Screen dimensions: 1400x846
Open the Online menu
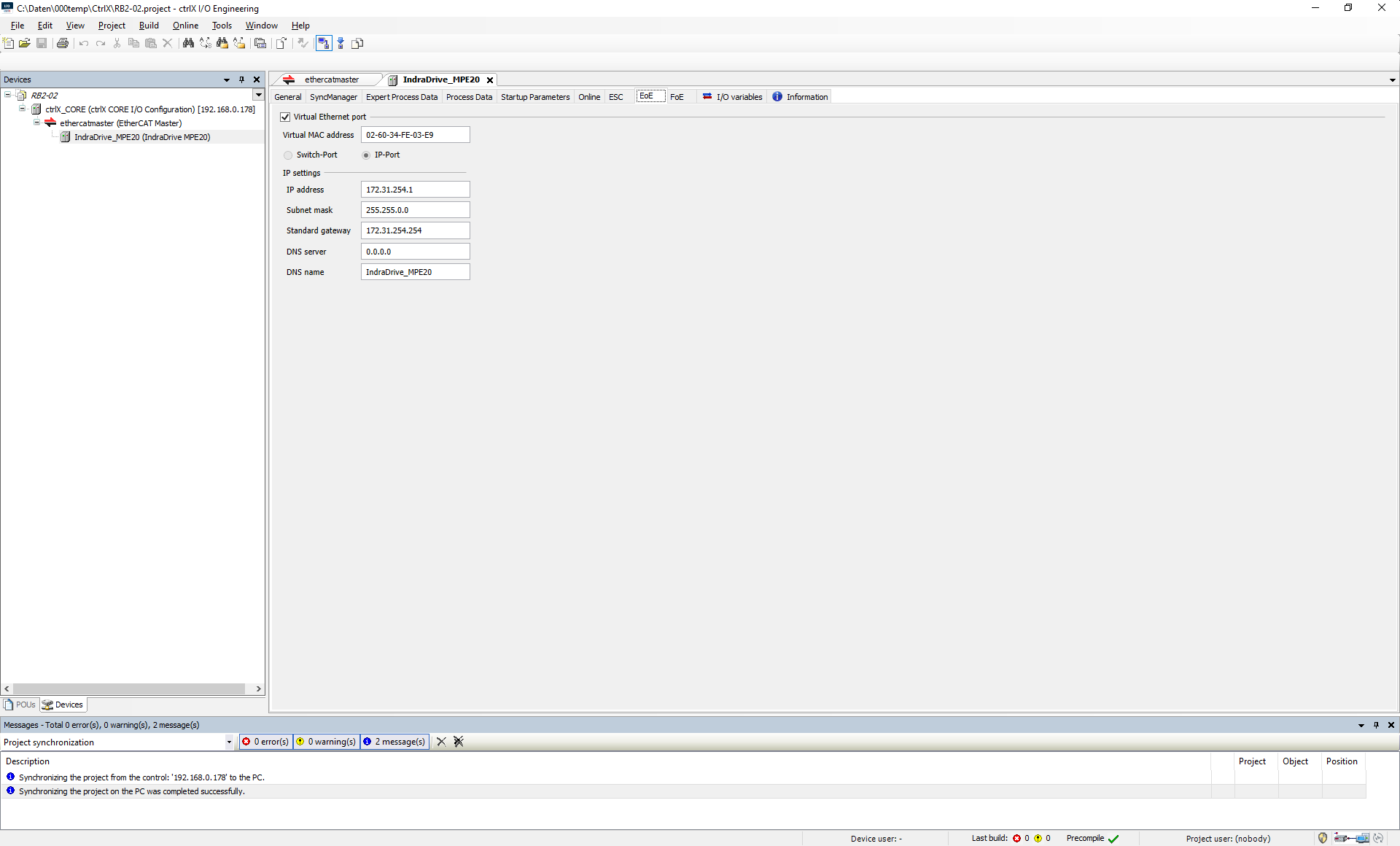[x=185, y=26]
